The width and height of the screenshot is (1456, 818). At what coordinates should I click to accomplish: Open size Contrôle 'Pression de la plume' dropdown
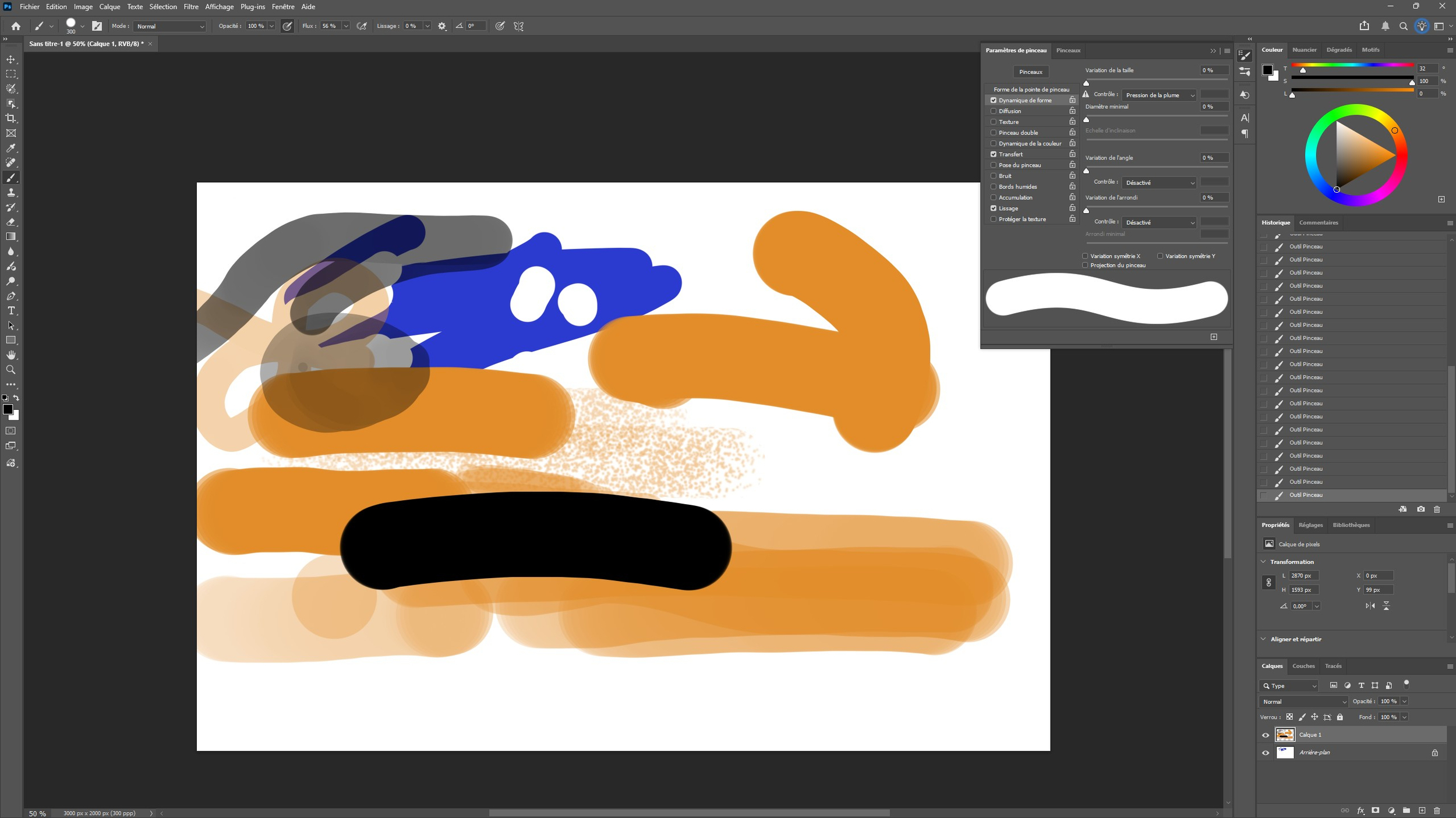[1159, 95]
